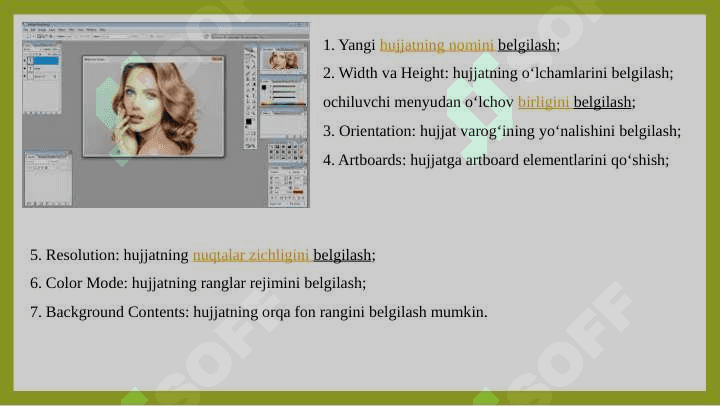Click the text "3. Orientation"
Image resolution: width=720 pixels, height=406 pixels.
[368, 131]
